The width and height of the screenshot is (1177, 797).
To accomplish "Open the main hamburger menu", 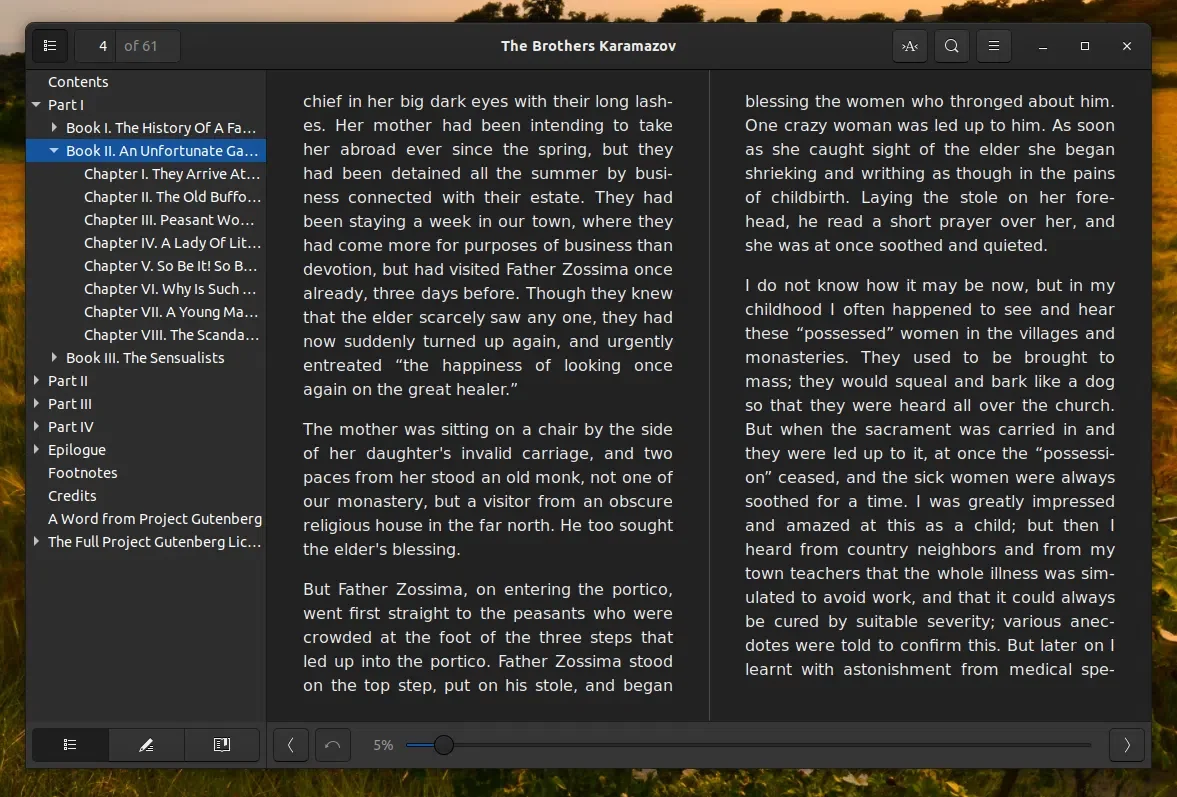I will [994, 46].
